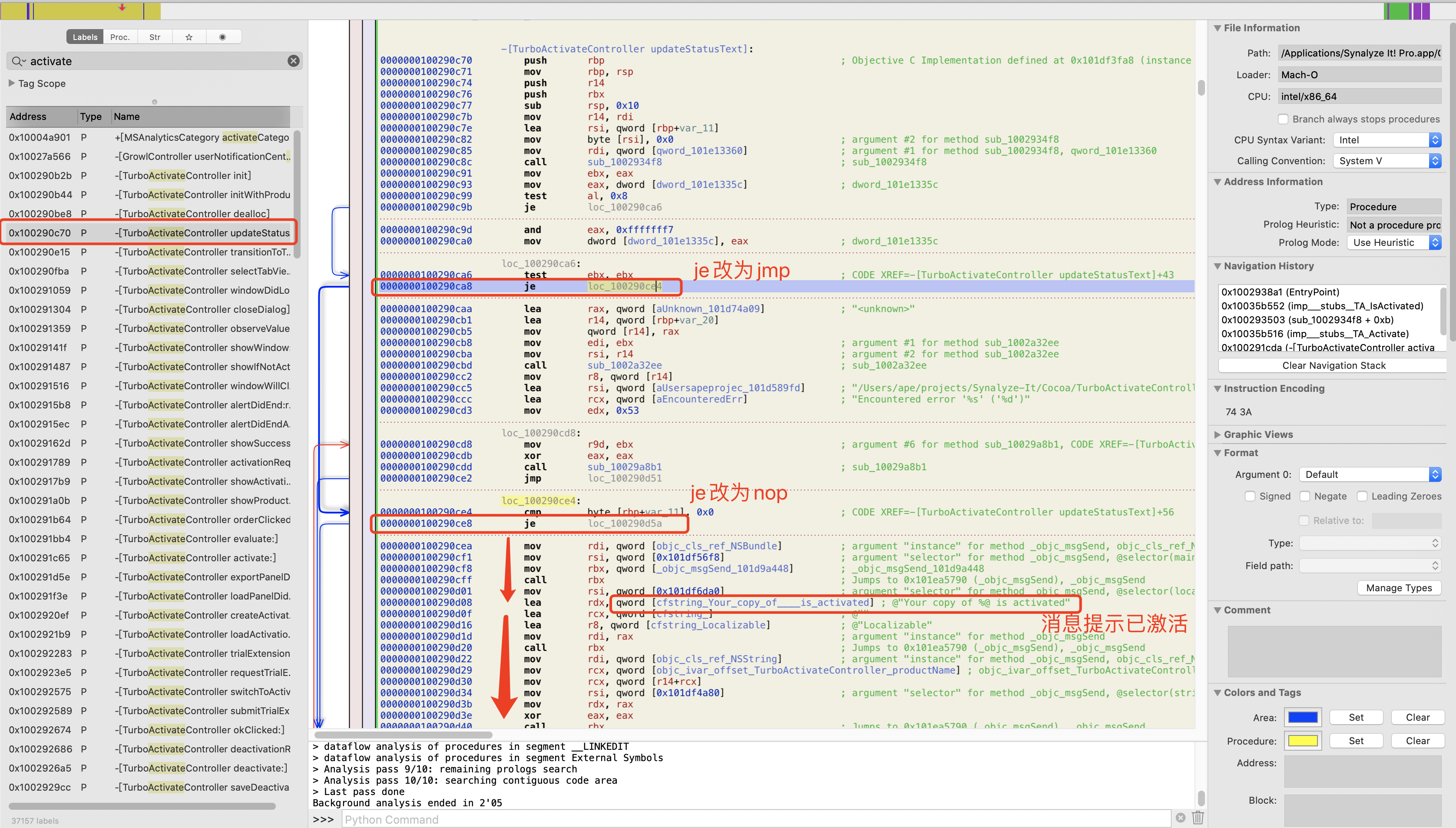
Task: Click the starred bookmarks tab icon
Action: (189, 37)
